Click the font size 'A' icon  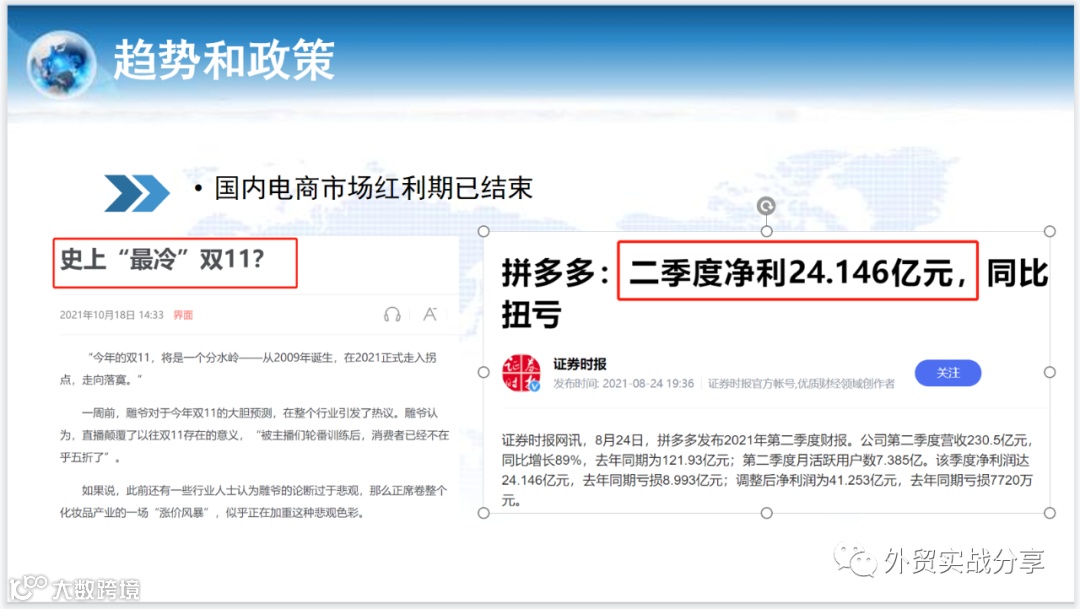coord(430,314)
